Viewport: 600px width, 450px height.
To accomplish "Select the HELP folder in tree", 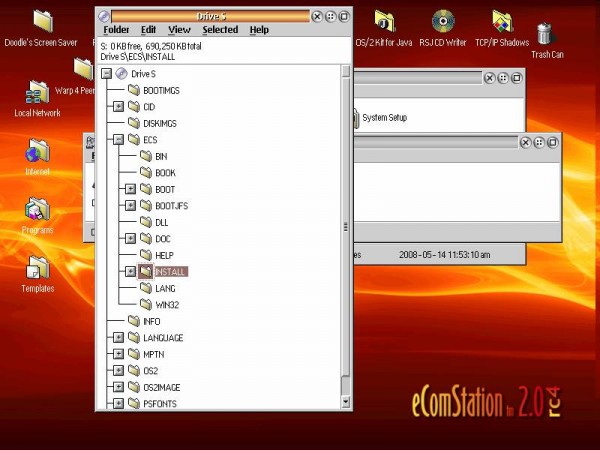I will (164, 255).
